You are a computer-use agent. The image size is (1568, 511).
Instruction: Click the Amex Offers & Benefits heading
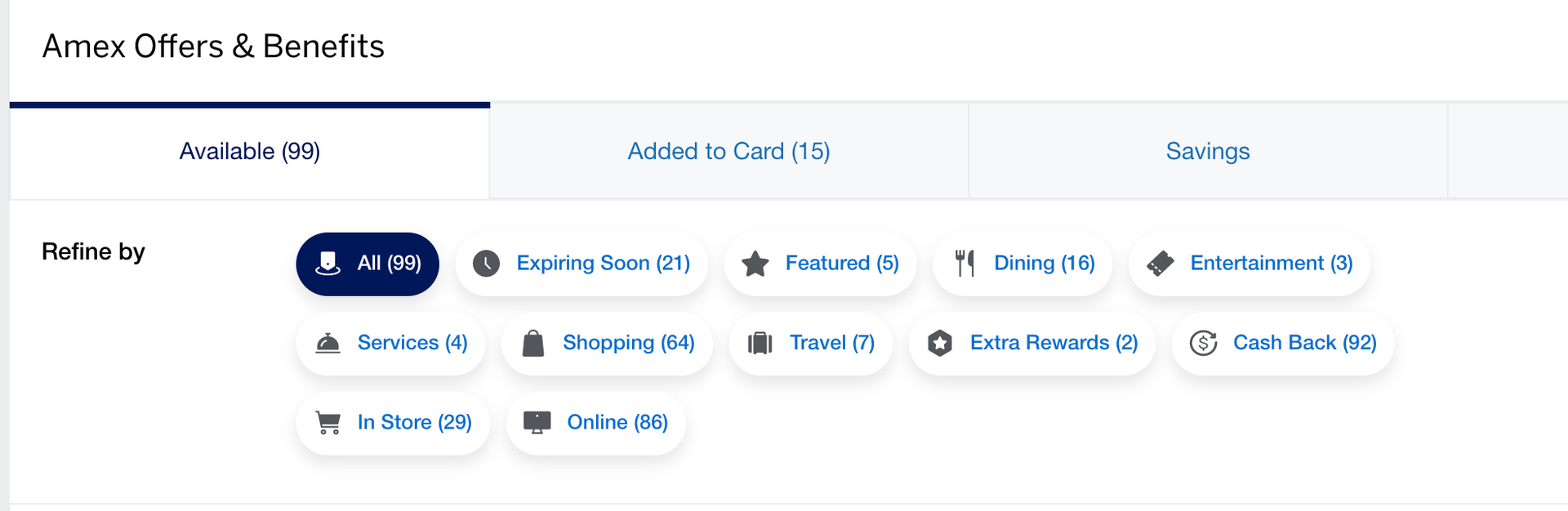tap(213, 46)
